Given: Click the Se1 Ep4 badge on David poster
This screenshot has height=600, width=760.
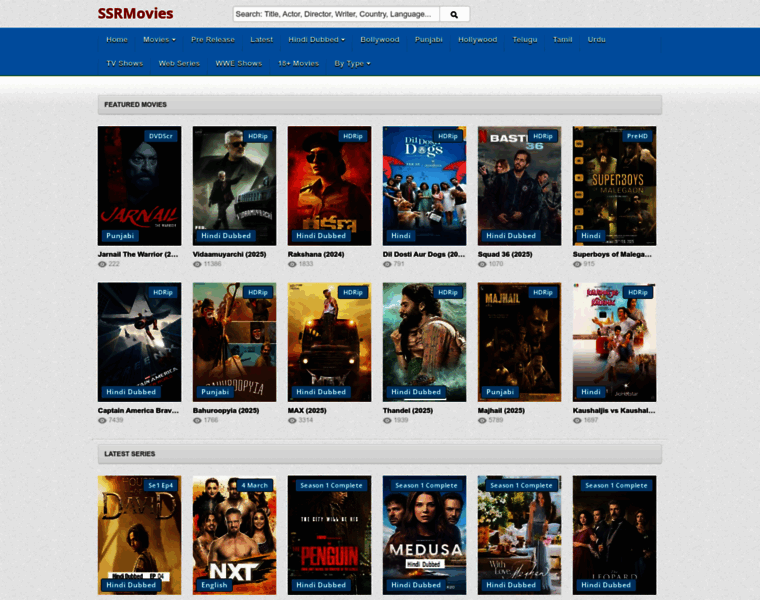Looking at the screenshot, I should 160,486.
